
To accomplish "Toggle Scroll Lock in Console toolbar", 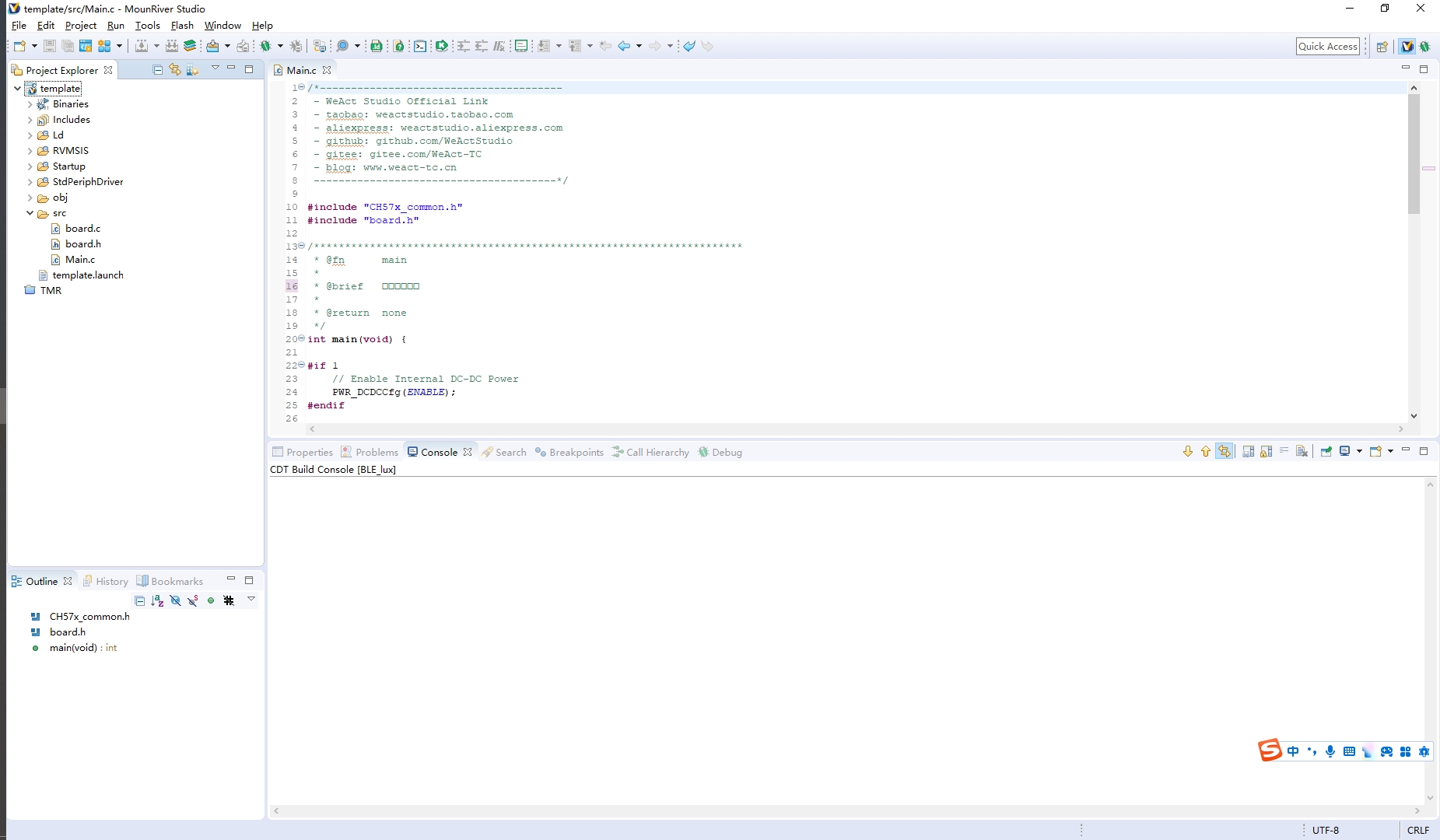I will [1266, 452].
